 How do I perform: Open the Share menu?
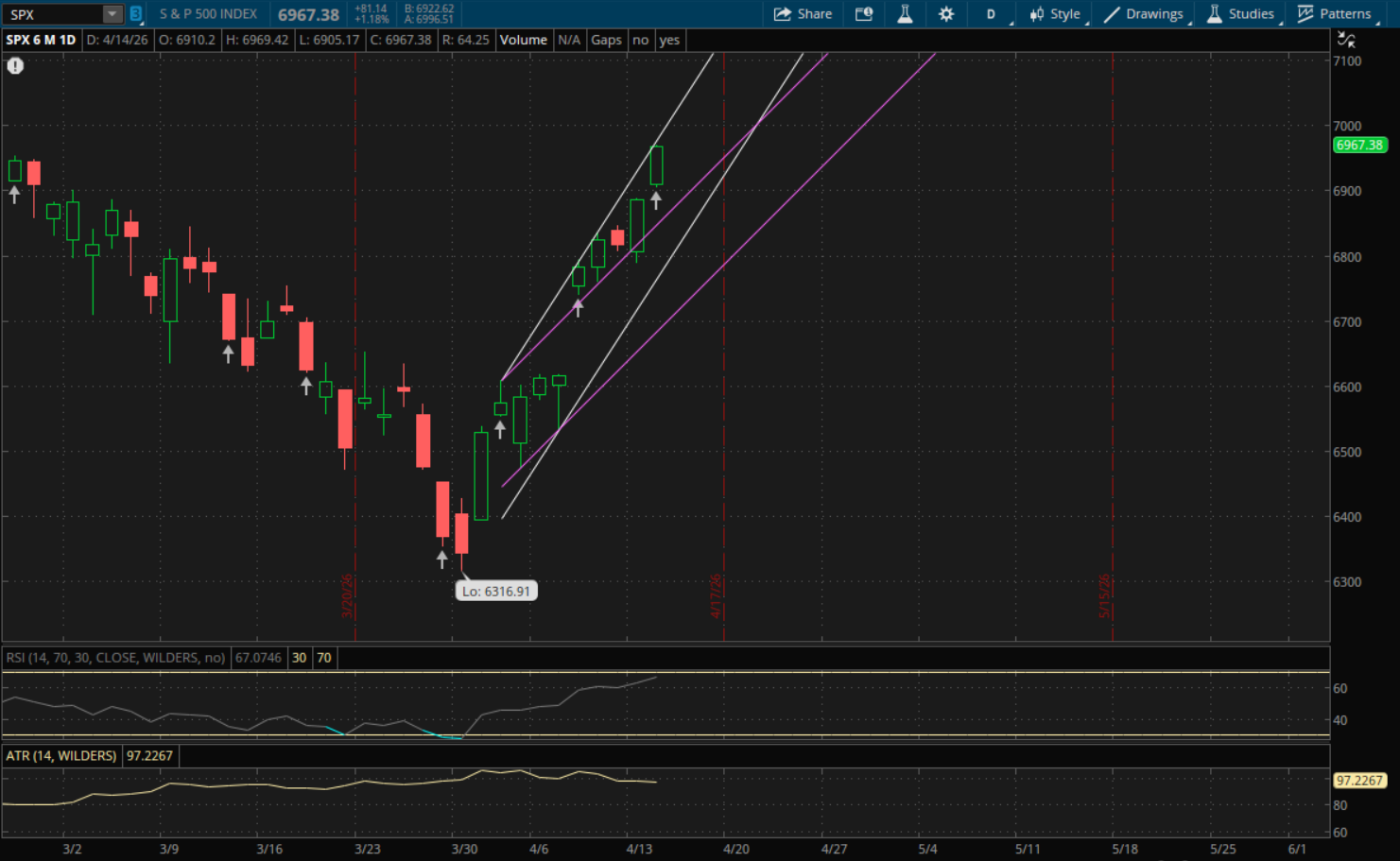coord(803,14)
